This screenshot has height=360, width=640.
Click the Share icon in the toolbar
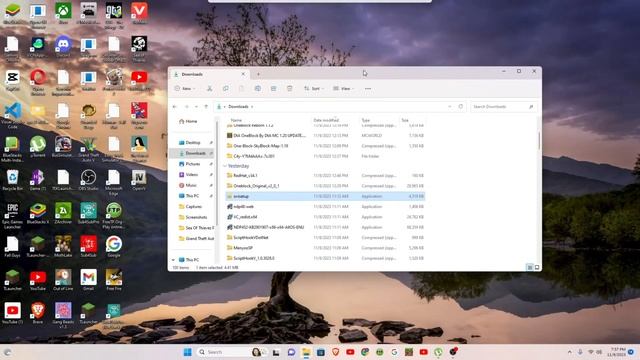[273, 89]
